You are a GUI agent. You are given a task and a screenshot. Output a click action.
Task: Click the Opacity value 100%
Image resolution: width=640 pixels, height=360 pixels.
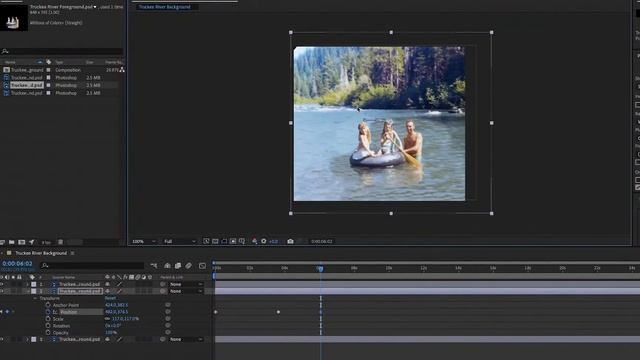click(x=111, y=333)
